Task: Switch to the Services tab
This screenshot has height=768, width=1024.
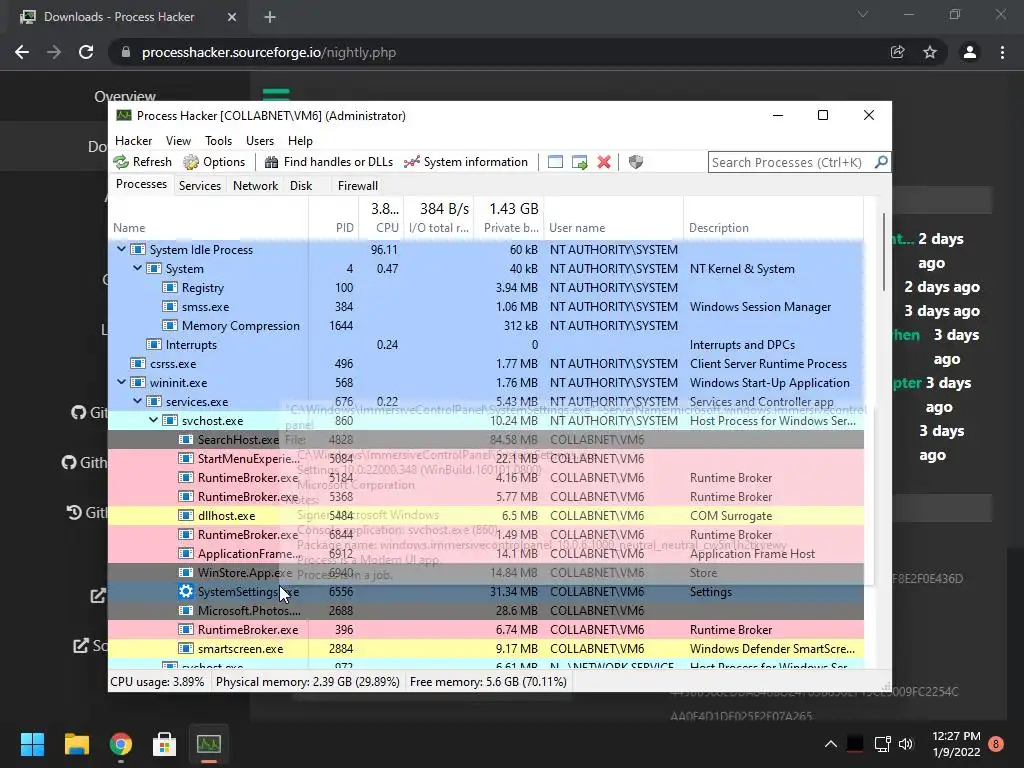Action: [x=200, y=185]
